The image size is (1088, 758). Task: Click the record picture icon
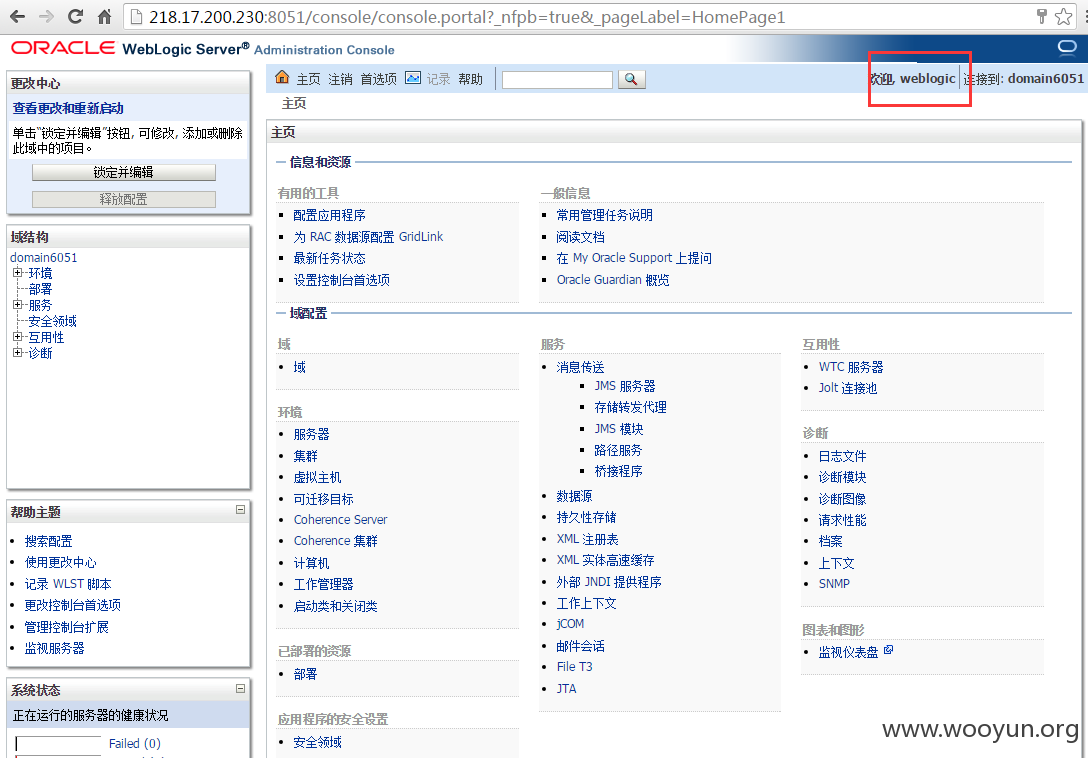pos(413,78)
